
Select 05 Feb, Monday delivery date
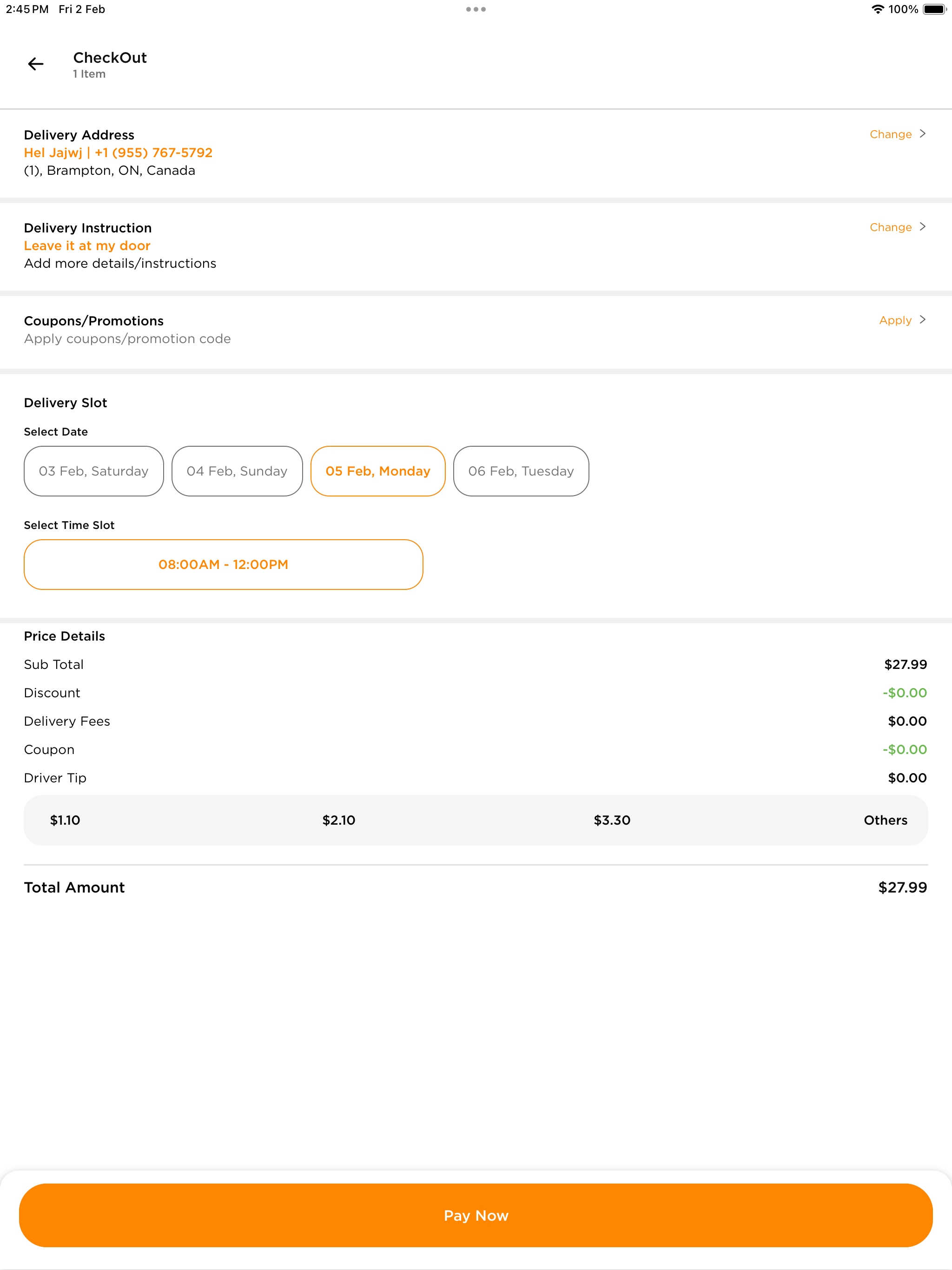(x=378, y=471)
